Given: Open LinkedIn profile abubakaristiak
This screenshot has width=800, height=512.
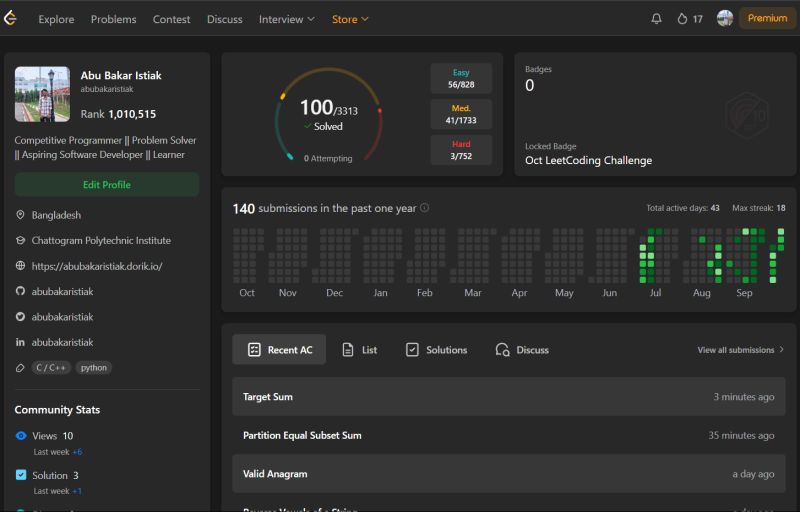Looking at the screenshot, I should pyautogui.click(x=62, y=342).
